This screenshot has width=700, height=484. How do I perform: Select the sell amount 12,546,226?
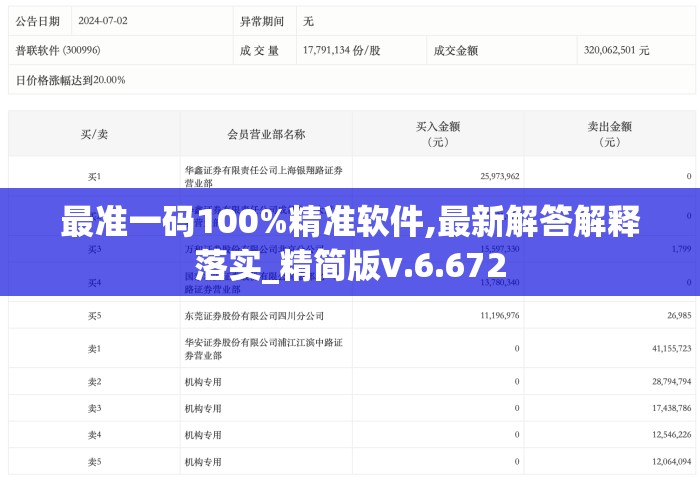pyautogui.click(x=671, y=434)
